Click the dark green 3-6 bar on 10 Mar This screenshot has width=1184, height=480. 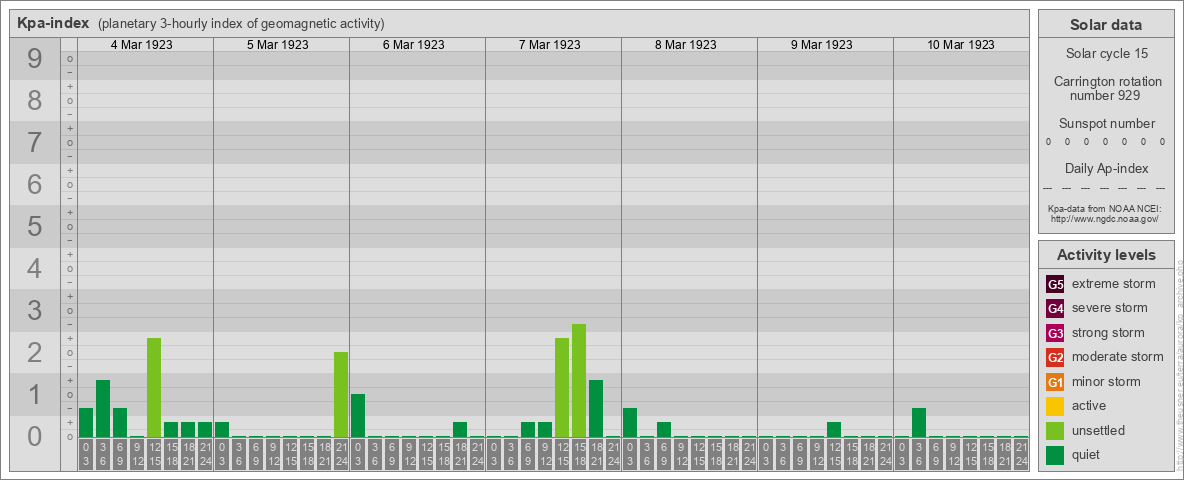pyautogui.click(x=918, y=423)
